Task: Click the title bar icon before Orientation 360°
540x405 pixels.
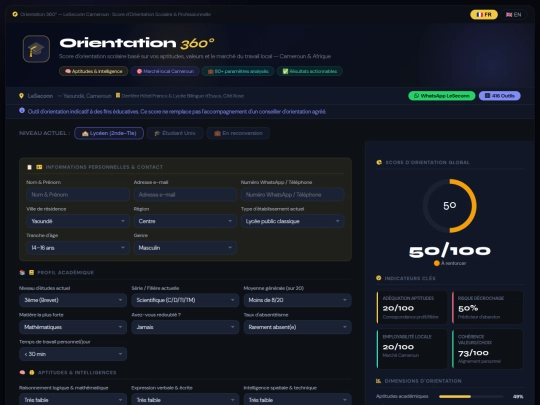Action: tap(15, 14)
